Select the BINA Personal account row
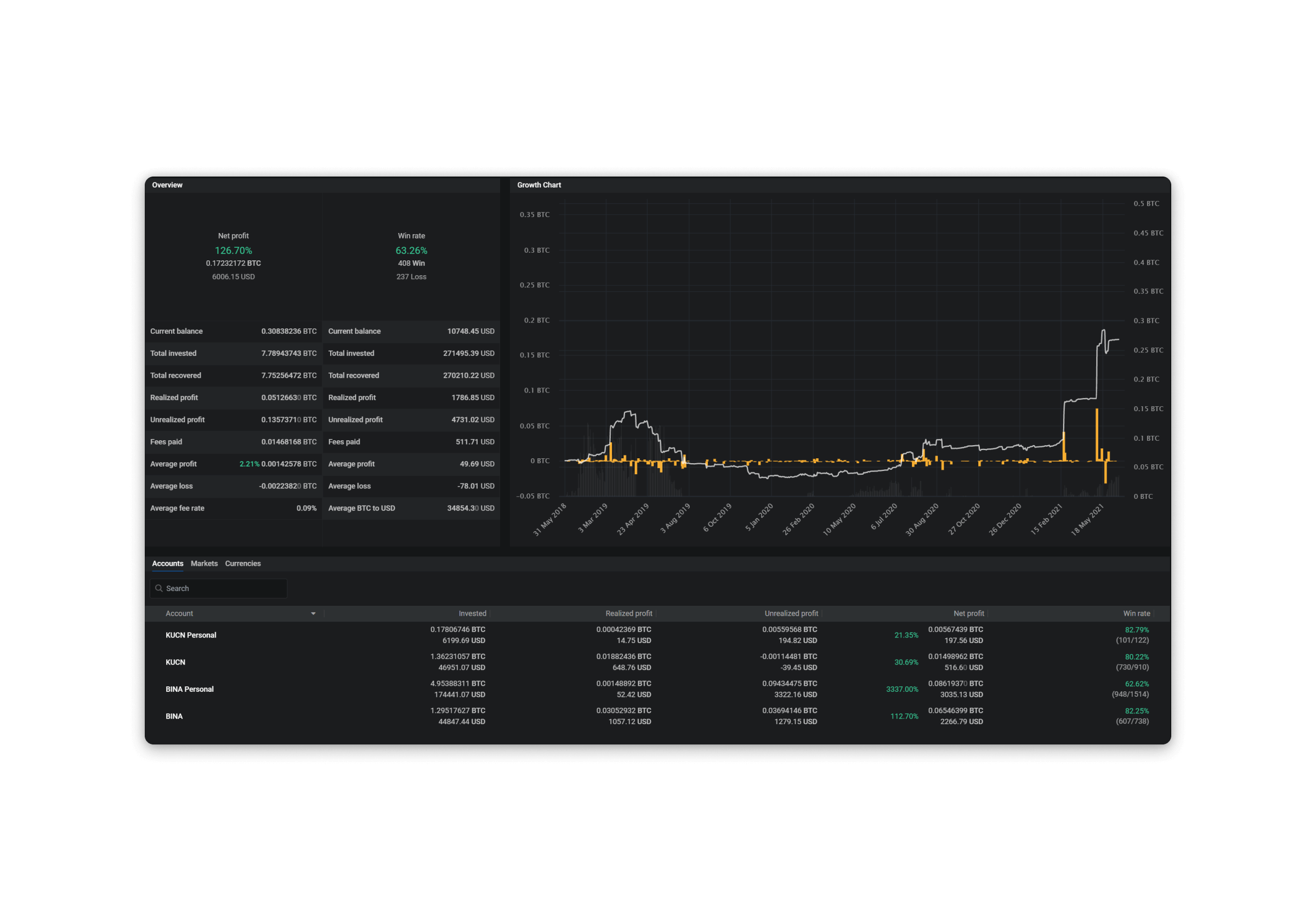This screenshot has height=921, width=1316. point(657,689)
